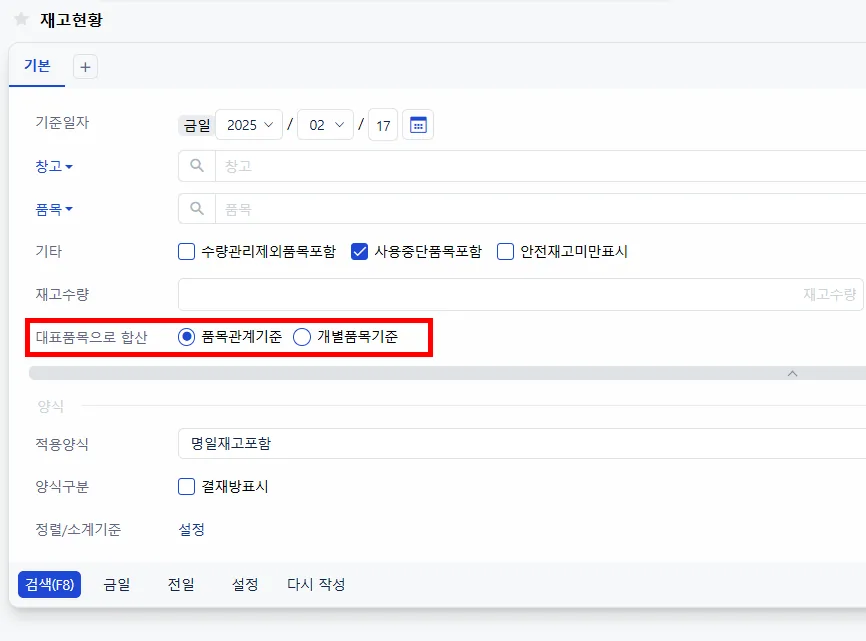
Task: Click the 창고 search magnifier icon
Action: 197,166
